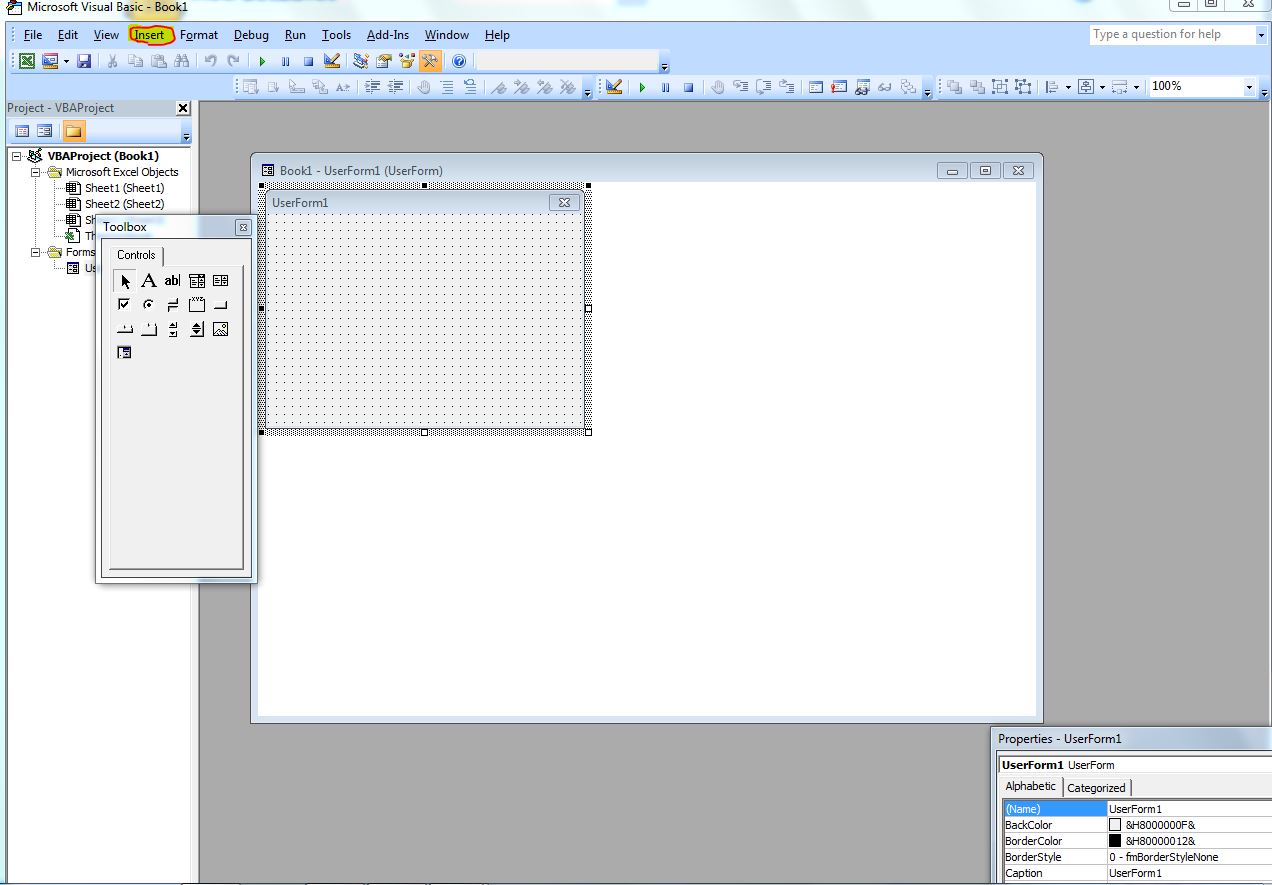Switch to the Categorized tab in Properties

1096,787
